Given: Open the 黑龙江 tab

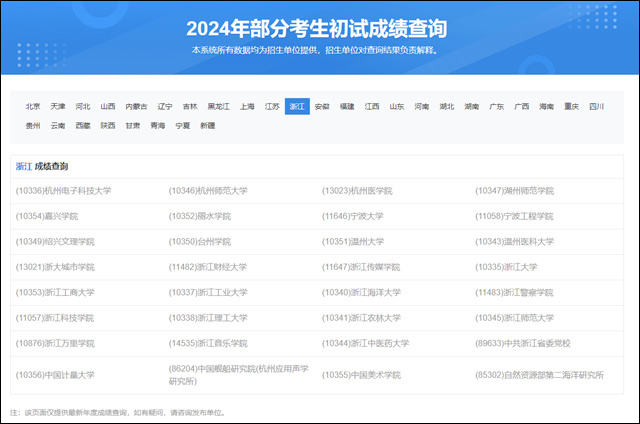Looking at the screenshot, I should (218, 107).
